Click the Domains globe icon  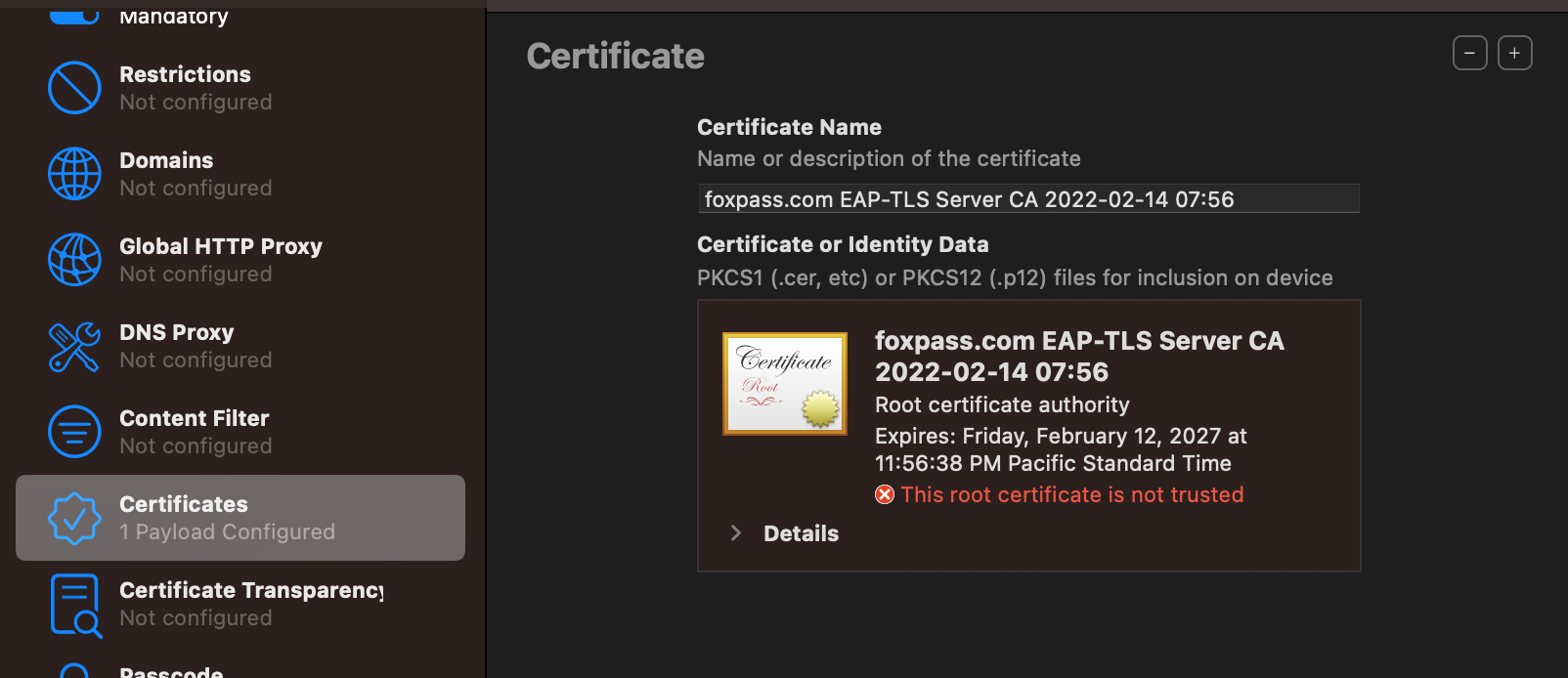click(74, 174)
